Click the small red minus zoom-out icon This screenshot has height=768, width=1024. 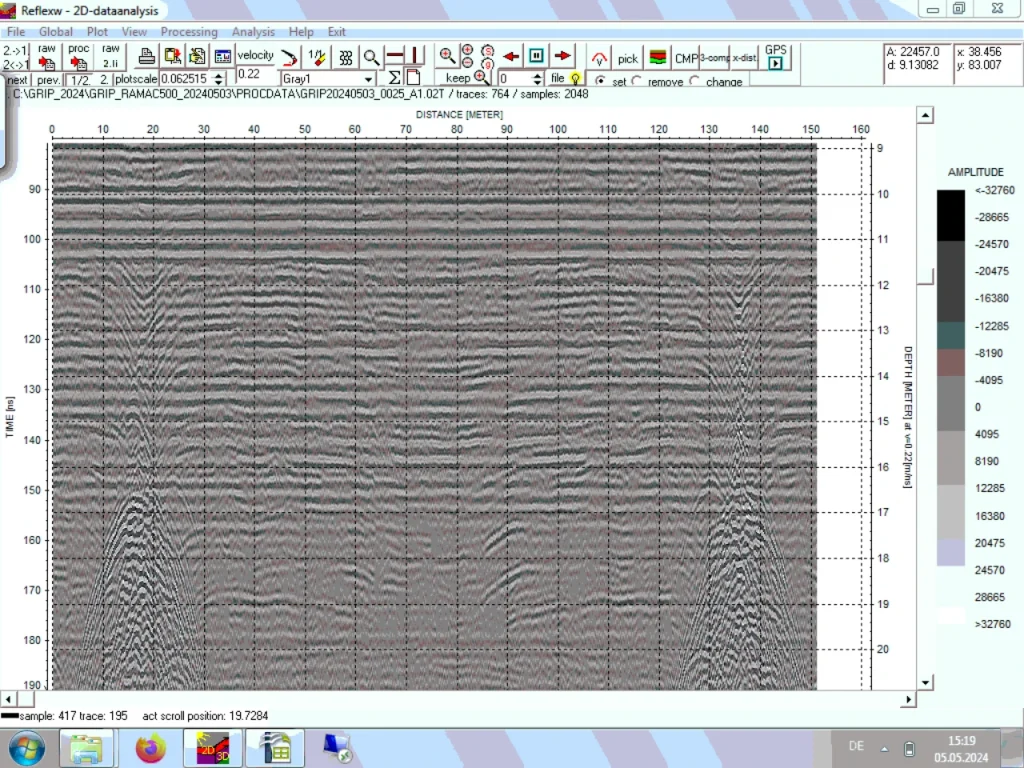[x=468, y=63]
